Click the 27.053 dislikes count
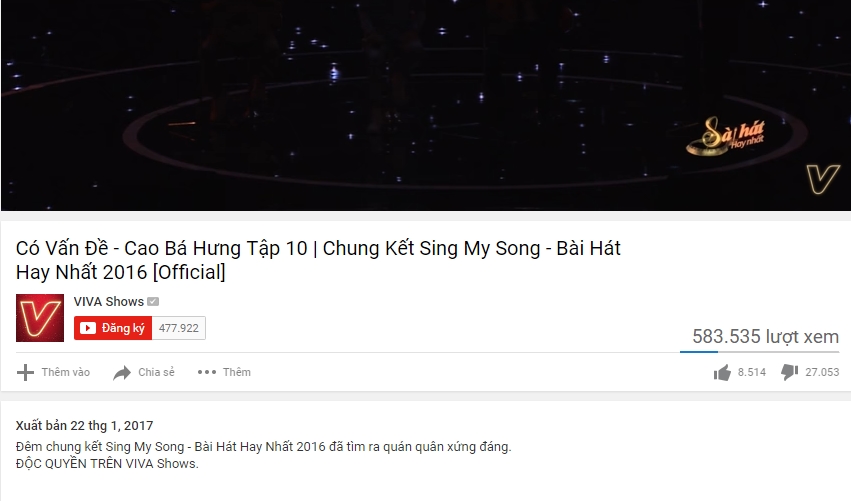The image size is (851, 501). [822, 372]
